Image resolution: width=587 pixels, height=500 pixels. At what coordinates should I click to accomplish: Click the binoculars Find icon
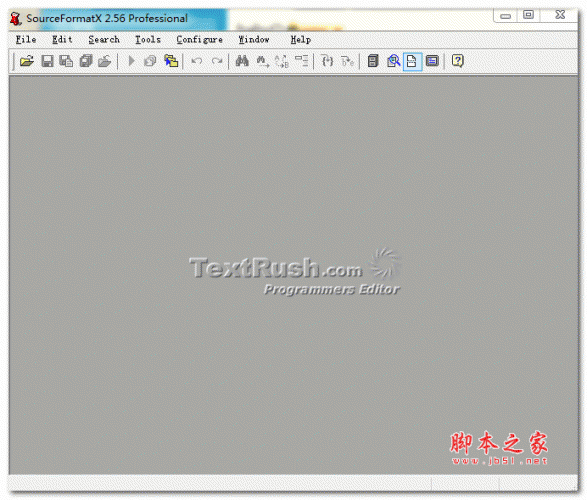[x=242, y=61]
